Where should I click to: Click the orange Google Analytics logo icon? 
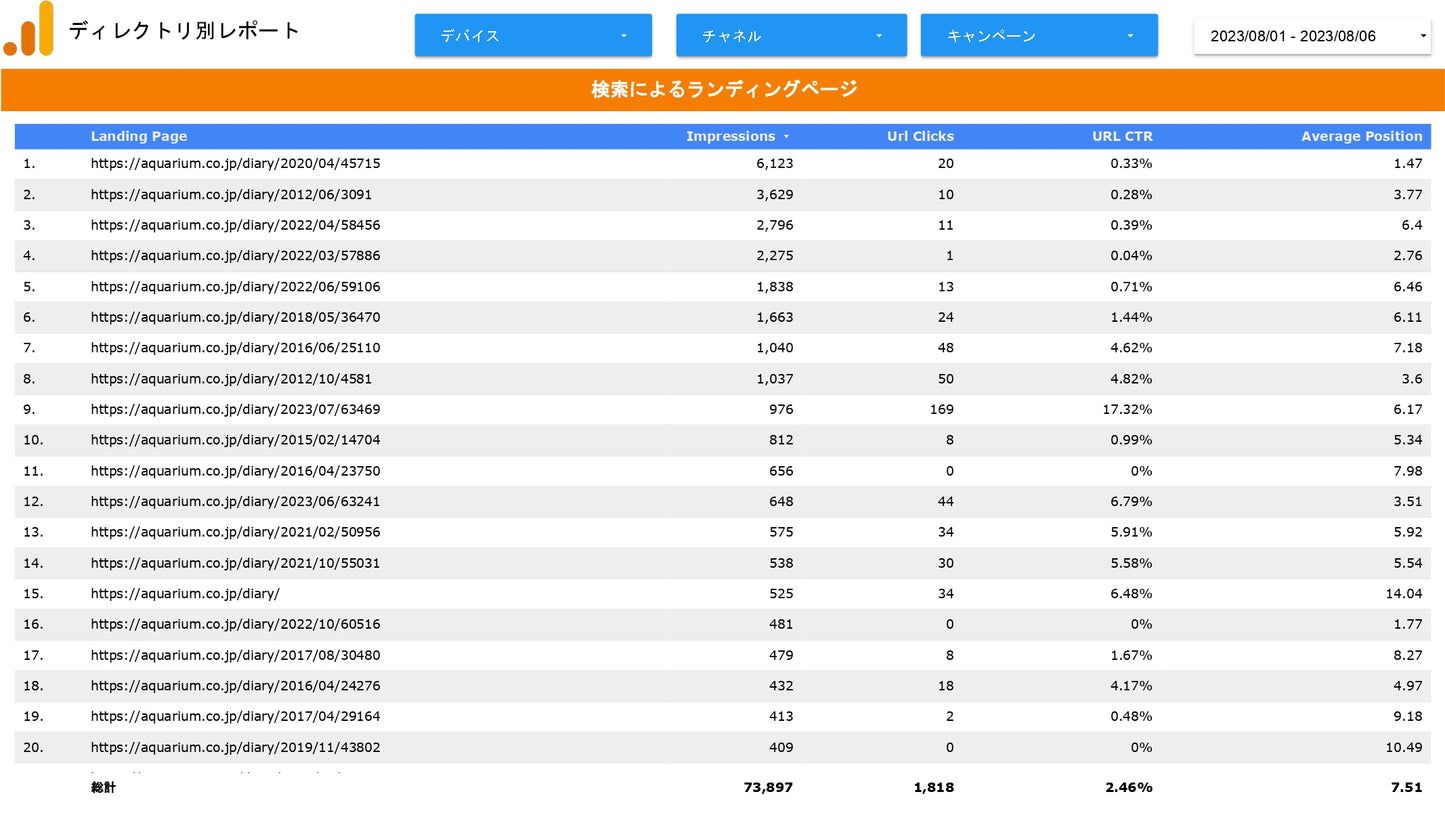click(x=28, y=28)
